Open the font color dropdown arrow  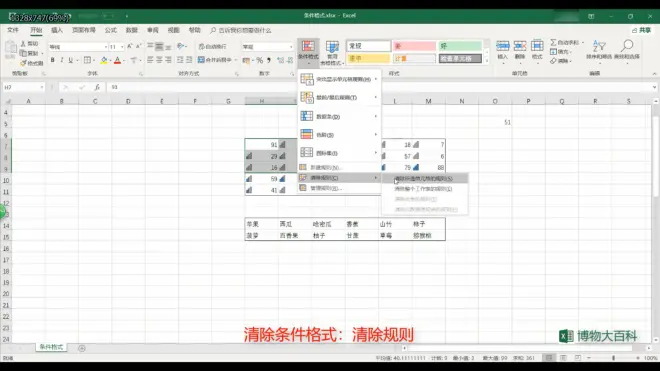coord(124,61)
